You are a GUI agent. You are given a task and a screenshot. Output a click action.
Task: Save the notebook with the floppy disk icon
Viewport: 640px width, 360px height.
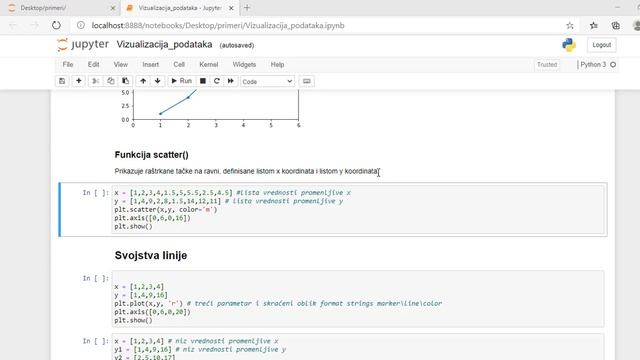pos(62,81)
